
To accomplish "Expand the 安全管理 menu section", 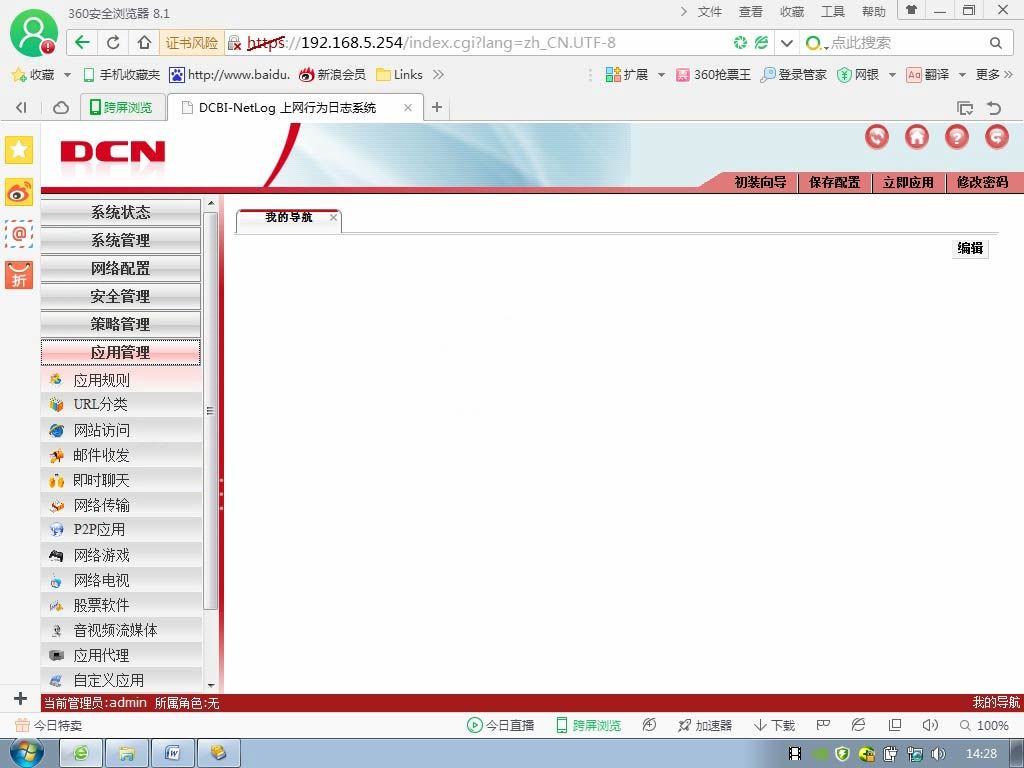I will pyautogui.click(x=121, y=296).
